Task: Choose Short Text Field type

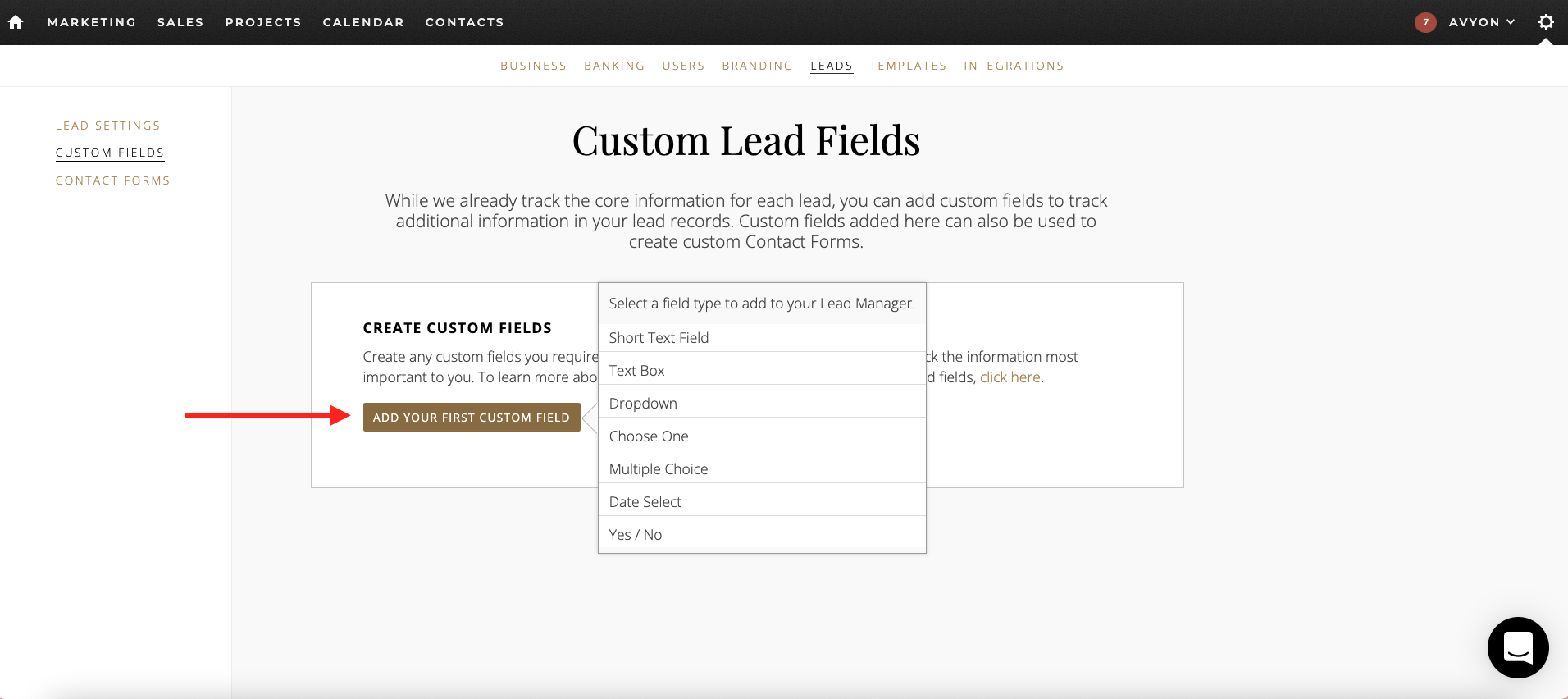Action: click(762, 338)
